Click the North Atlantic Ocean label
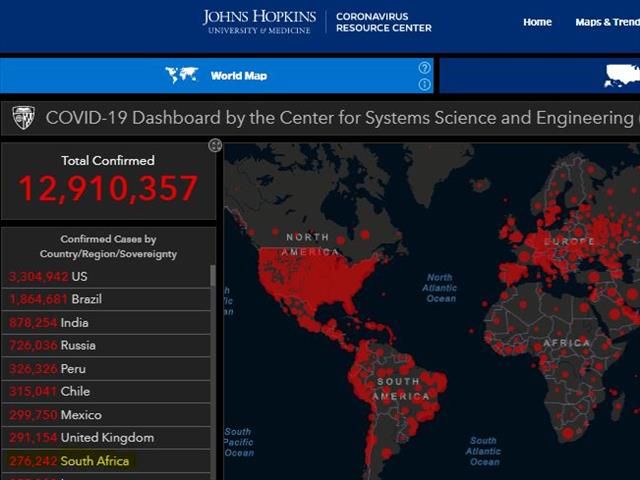Image resolution: width=640 pixels, height=480 pixels. coord(440,288)
